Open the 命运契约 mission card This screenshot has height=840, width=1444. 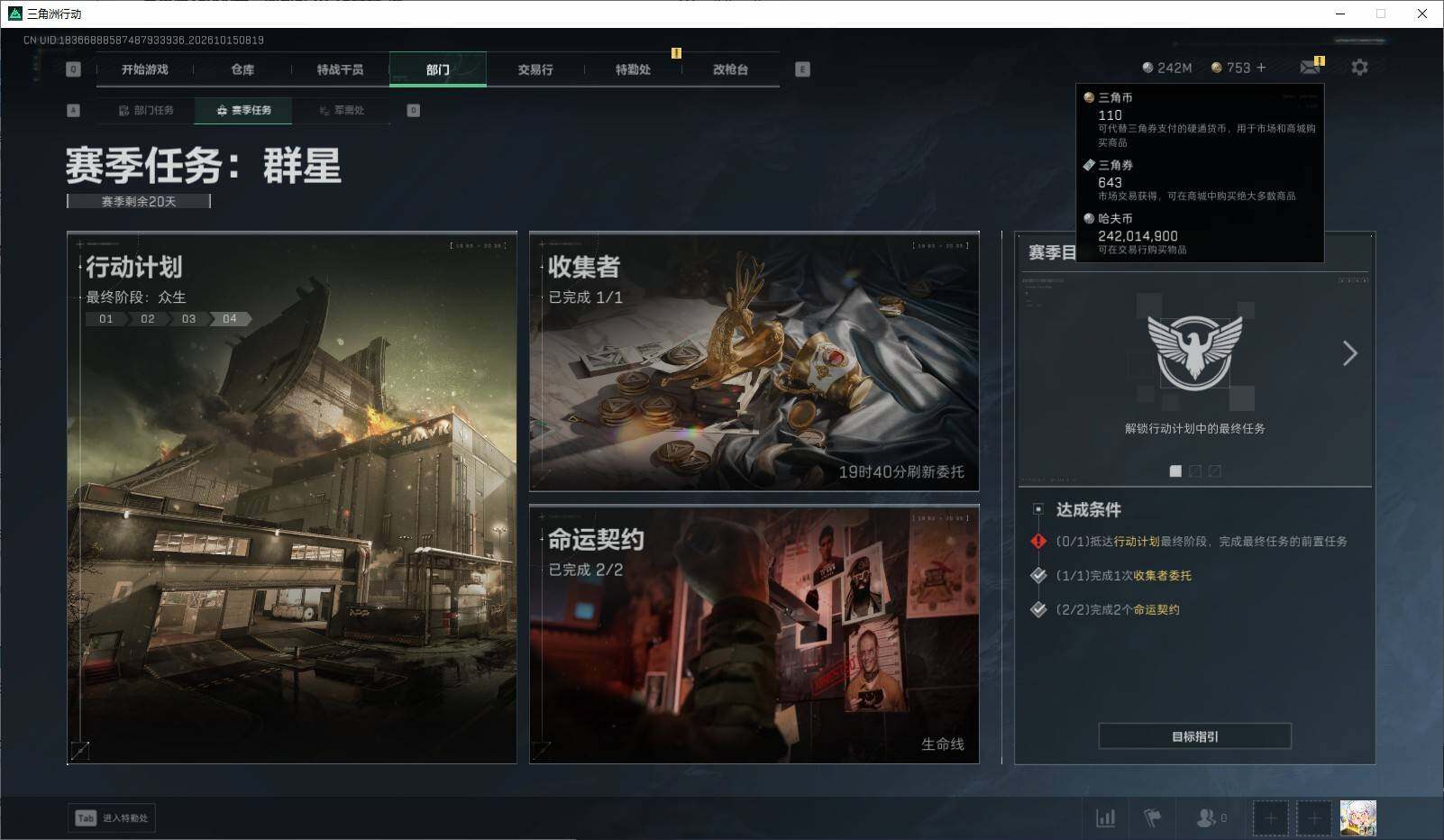(x=754, y=635)
